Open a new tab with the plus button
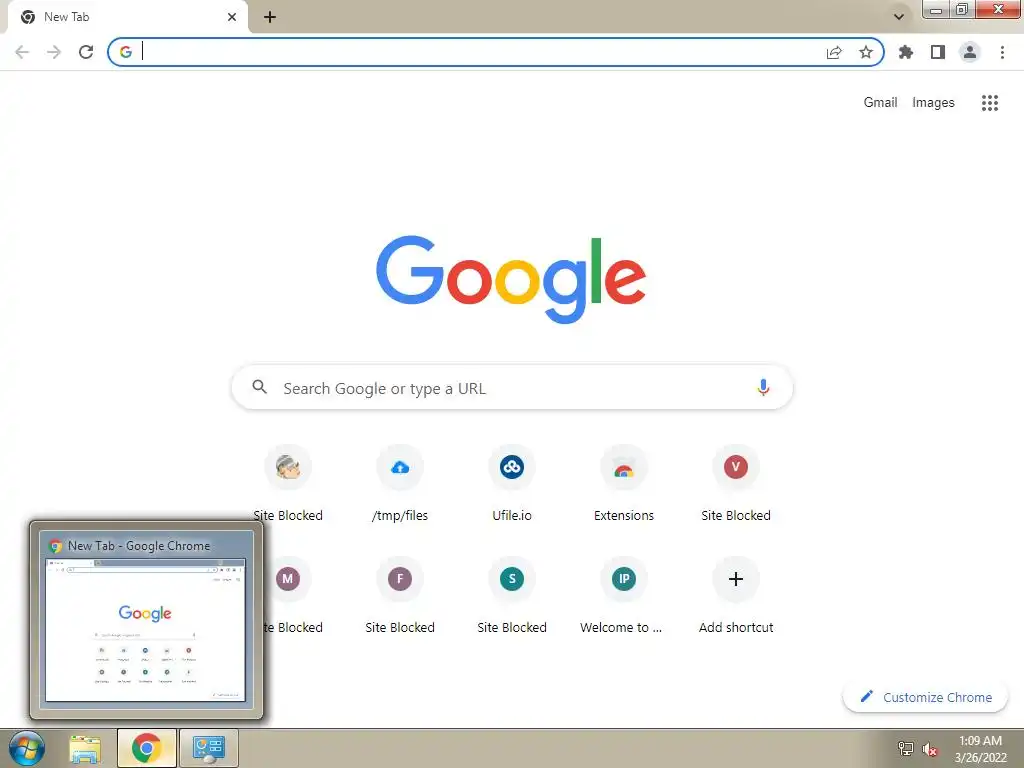The width and height of the screenshot is (1024, 768). pyautogui.click(x=270, y=17)
